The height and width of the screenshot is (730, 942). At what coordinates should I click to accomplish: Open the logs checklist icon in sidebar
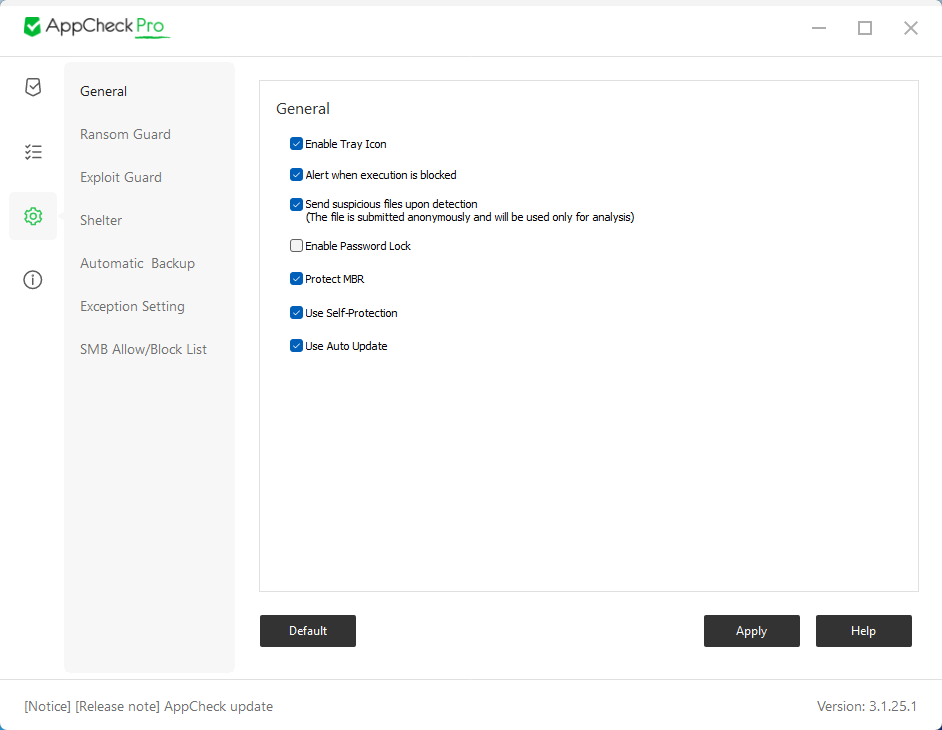tap(33, 151)
